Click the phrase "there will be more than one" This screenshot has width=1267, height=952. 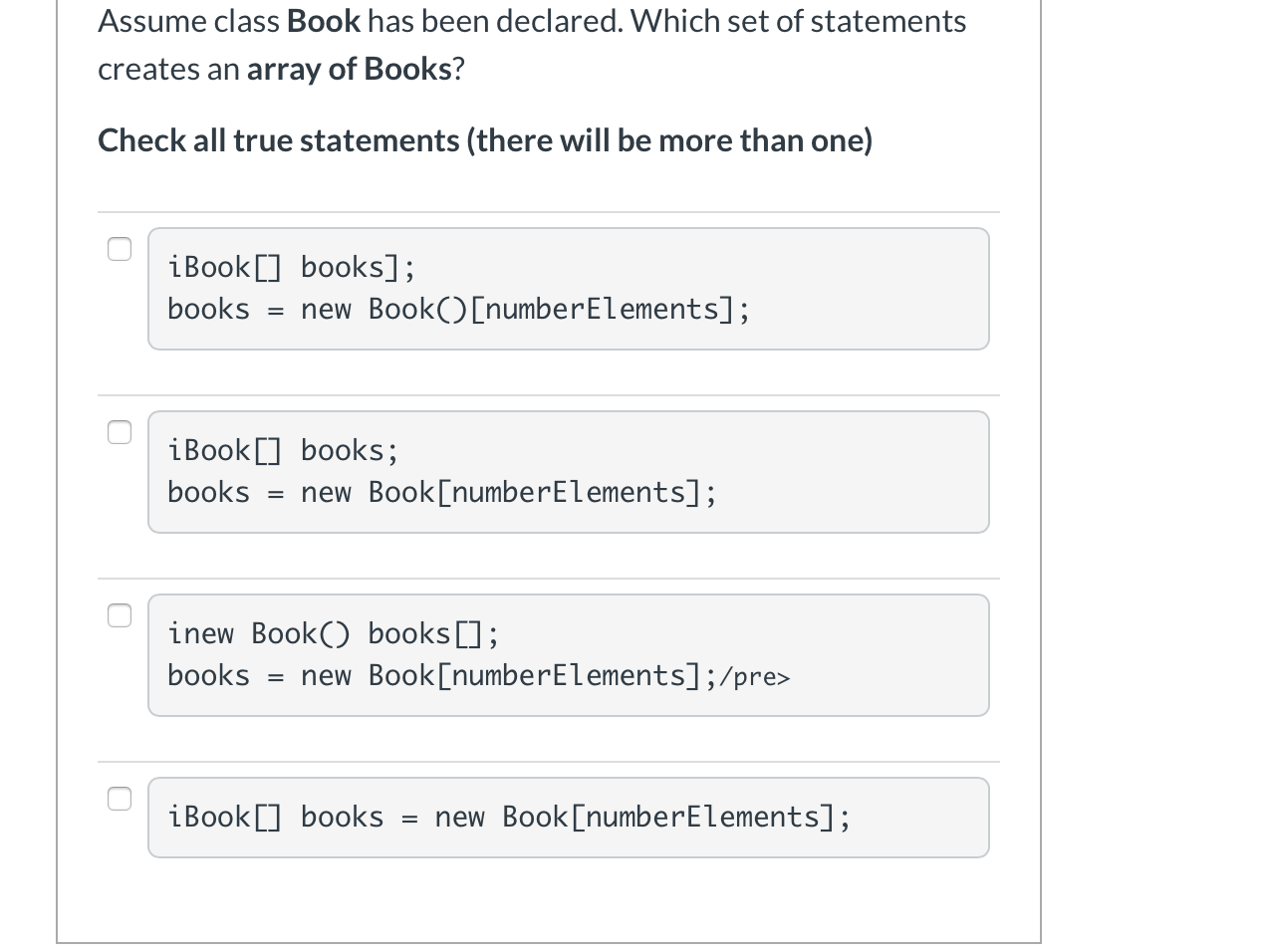669,139
